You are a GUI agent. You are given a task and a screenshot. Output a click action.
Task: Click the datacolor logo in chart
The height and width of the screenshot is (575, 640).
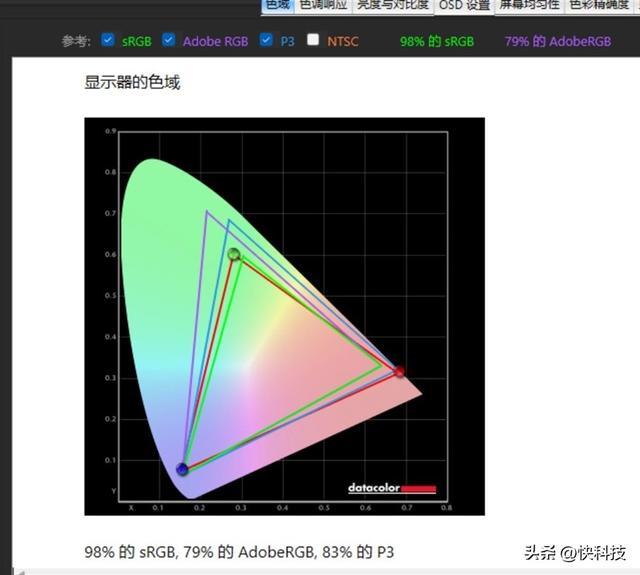pyautogui.click(x=392, y=488)
